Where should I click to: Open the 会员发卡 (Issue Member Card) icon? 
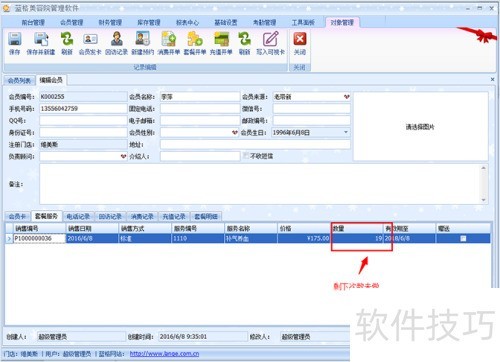pos(90,39)
